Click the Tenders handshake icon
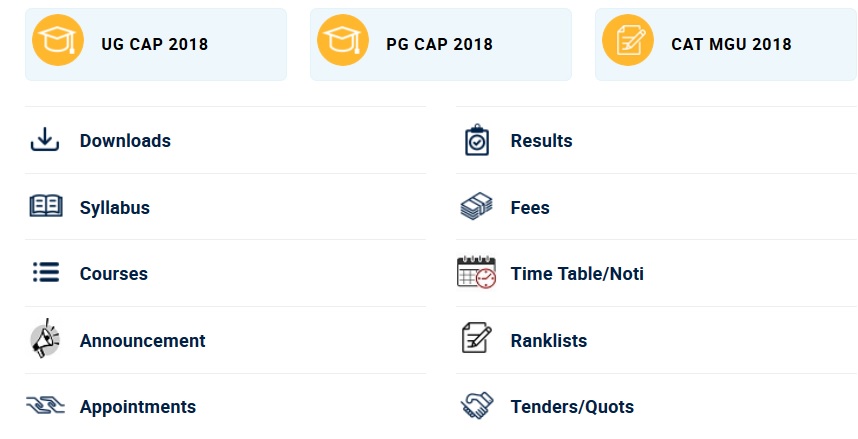 pyautogui.click(x=477, y=406)
